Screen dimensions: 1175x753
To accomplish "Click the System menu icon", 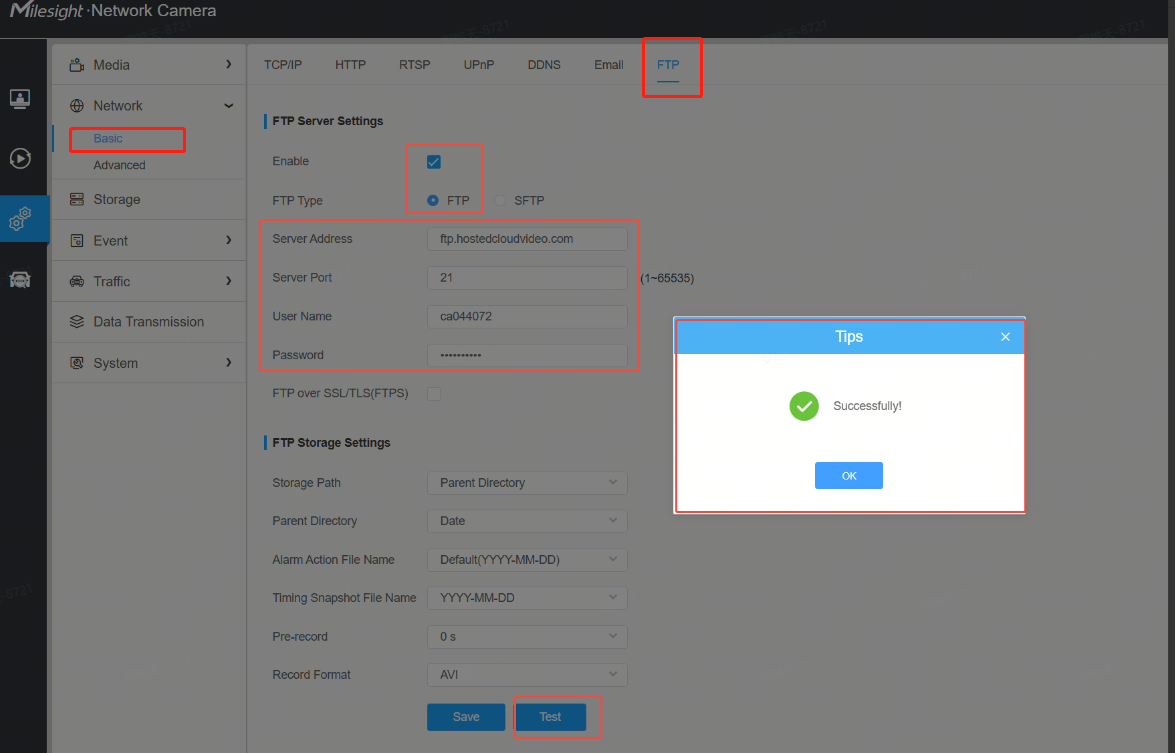I will tap(76, 363).
